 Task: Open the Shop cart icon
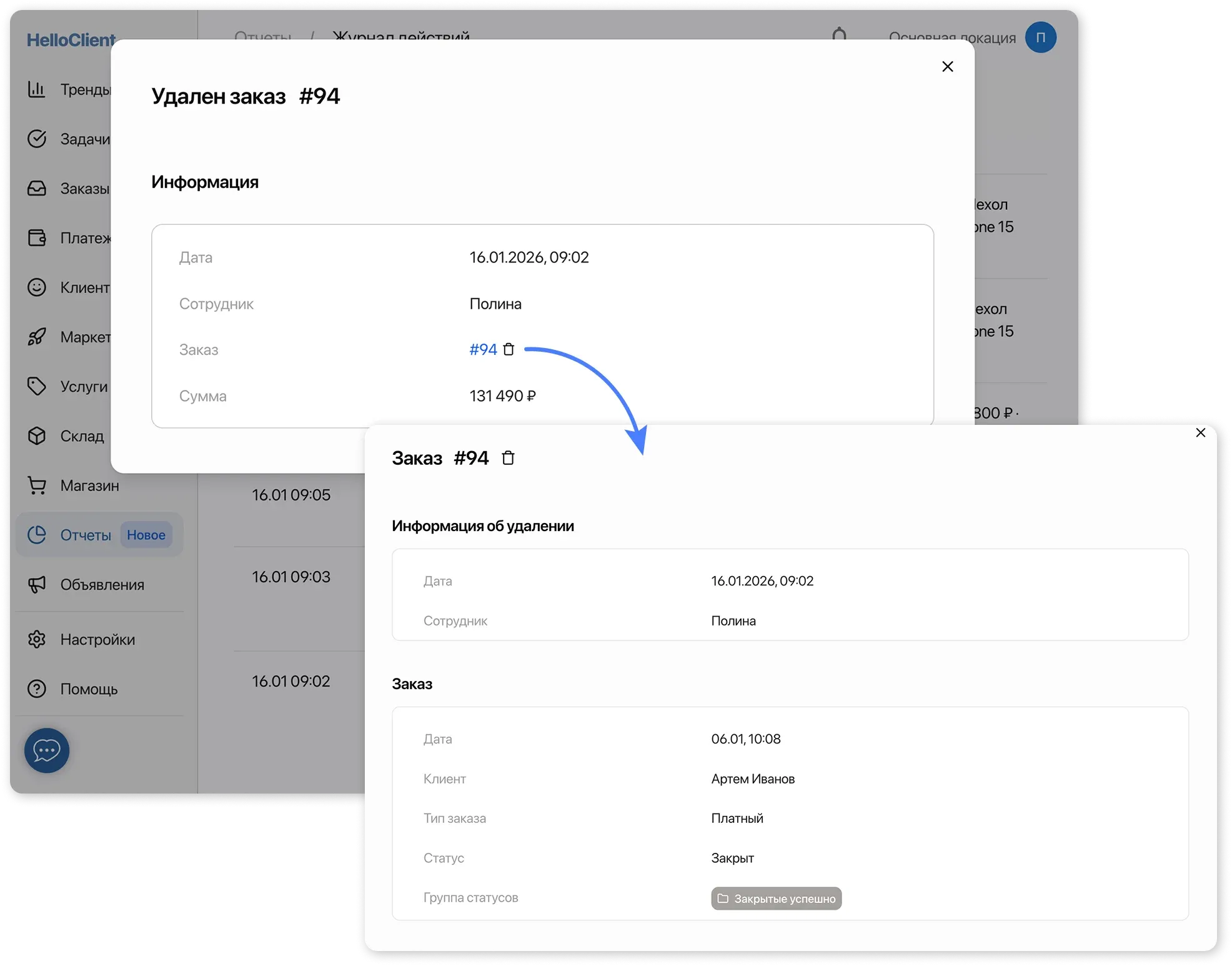coord(37,485)
